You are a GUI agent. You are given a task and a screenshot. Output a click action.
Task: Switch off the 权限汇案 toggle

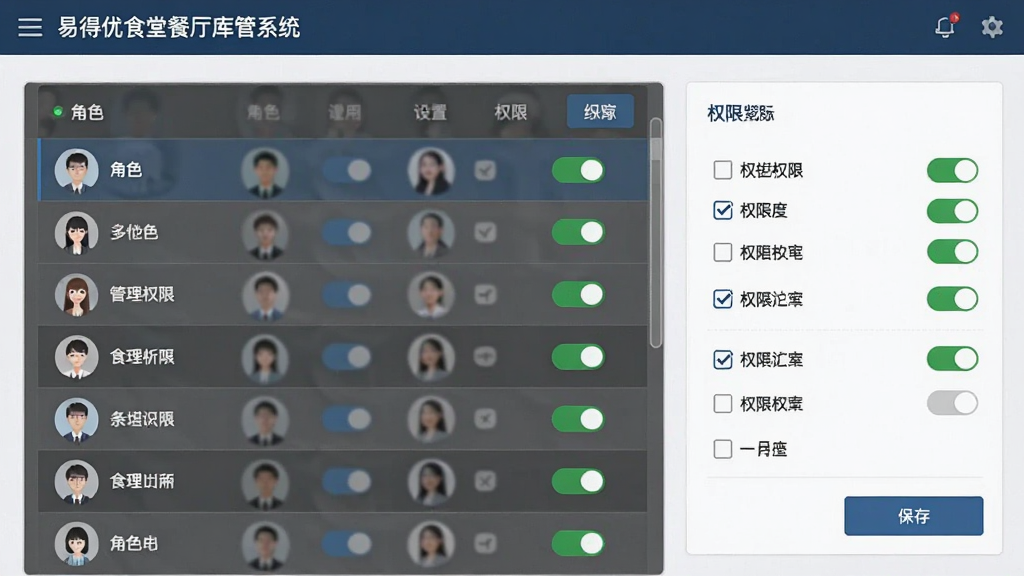point(952,359)
